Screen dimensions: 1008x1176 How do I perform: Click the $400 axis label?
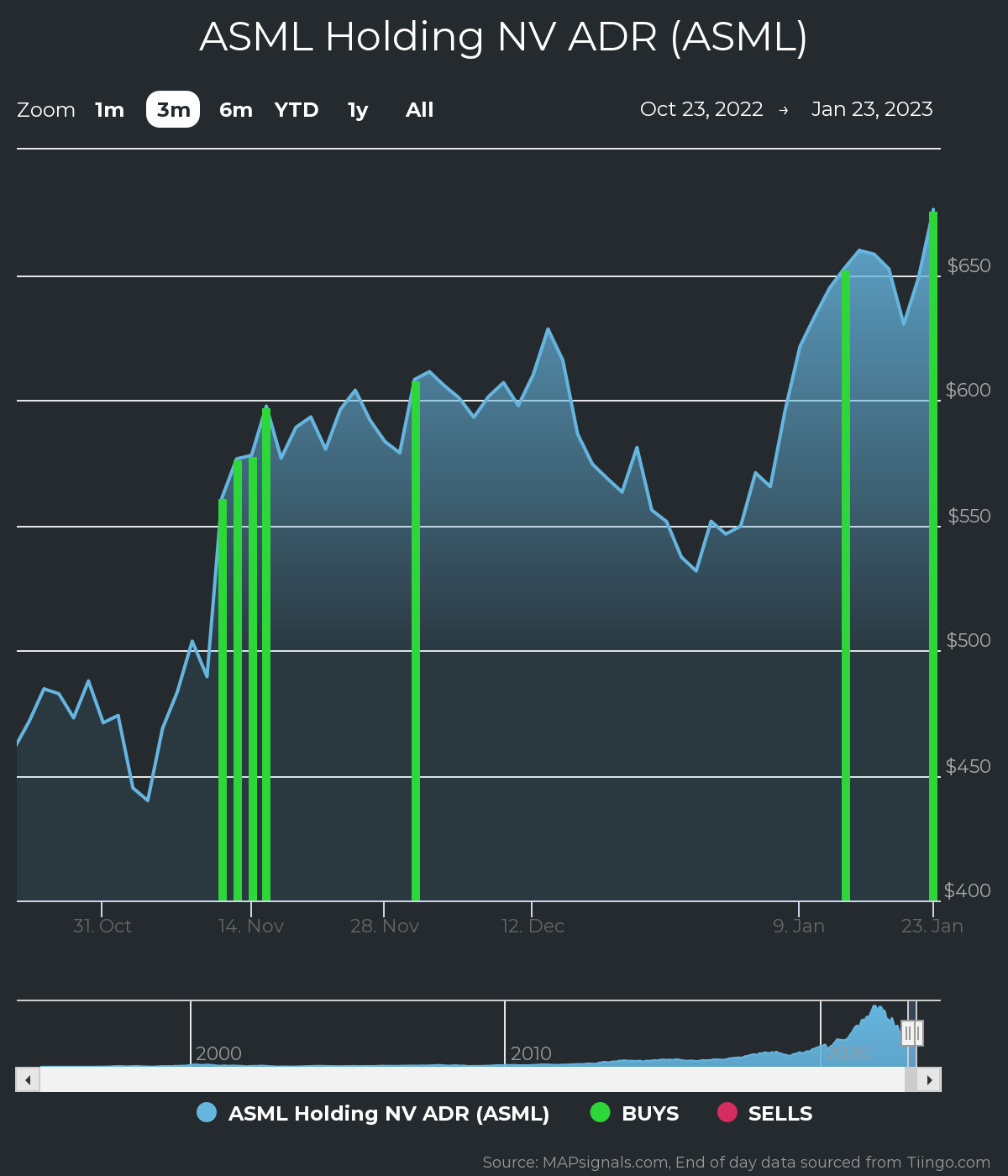968,890
